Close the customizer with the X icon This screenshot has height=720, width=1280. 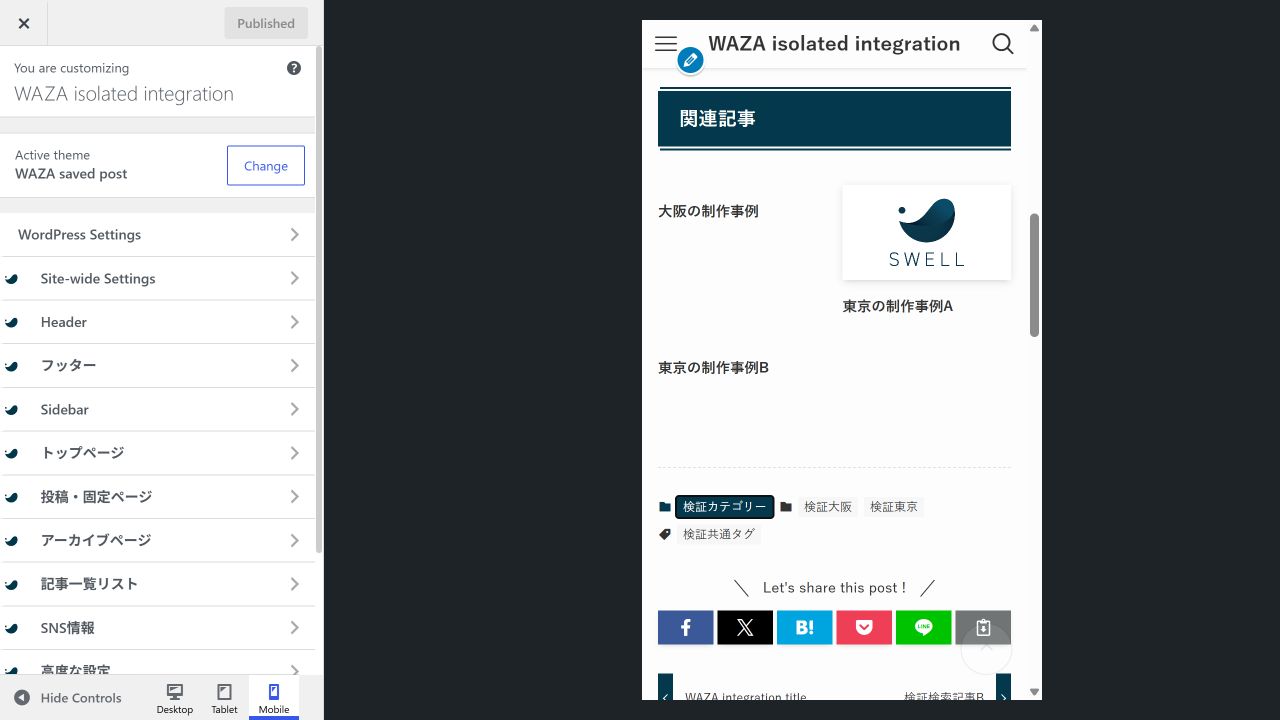coord(24,23)
